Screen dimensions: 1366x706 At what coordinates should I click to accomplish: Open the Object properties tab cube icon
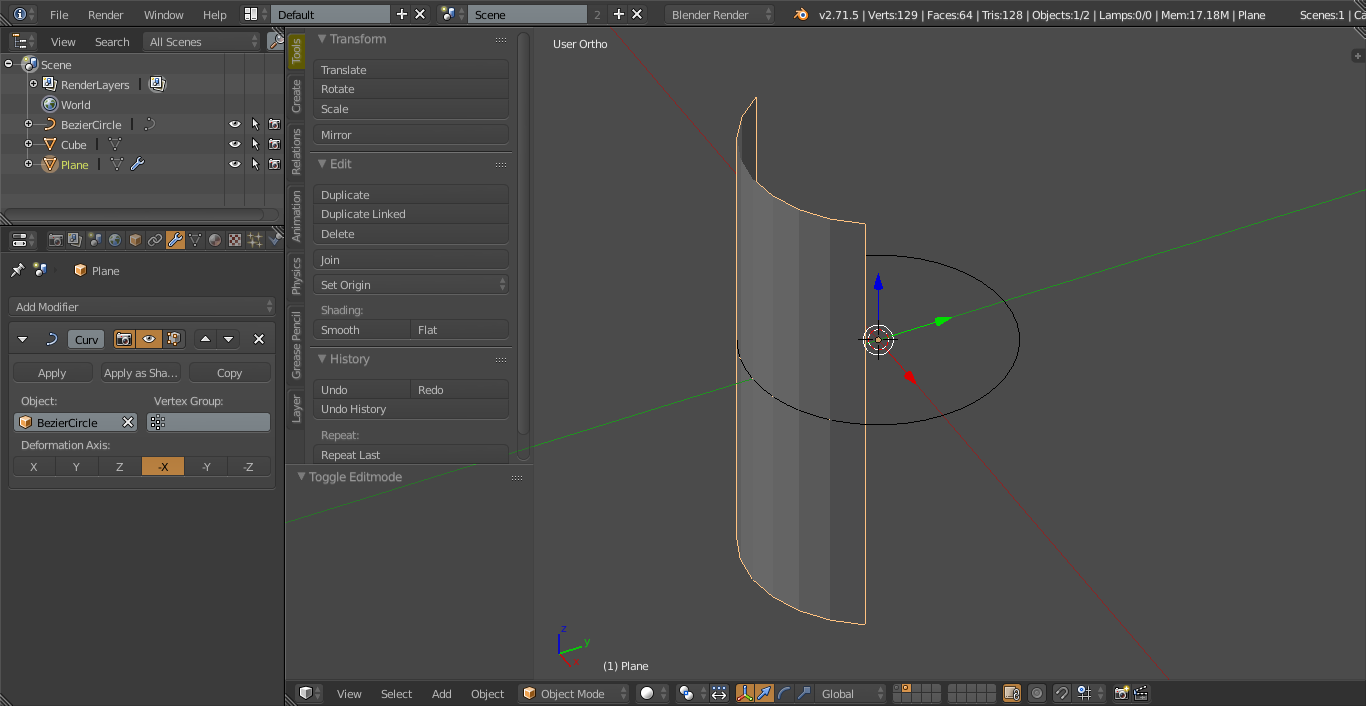(135, 240)
